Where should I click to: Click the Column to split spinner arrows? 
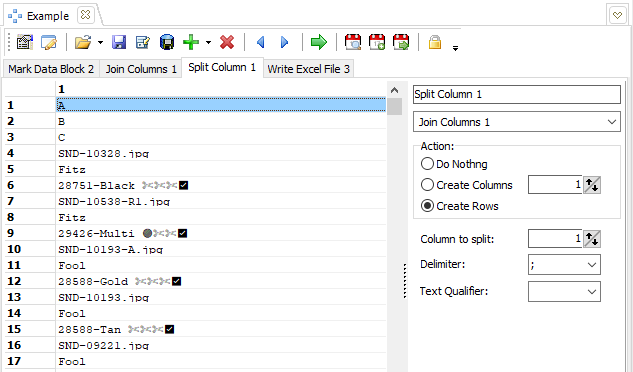(592, 239)
